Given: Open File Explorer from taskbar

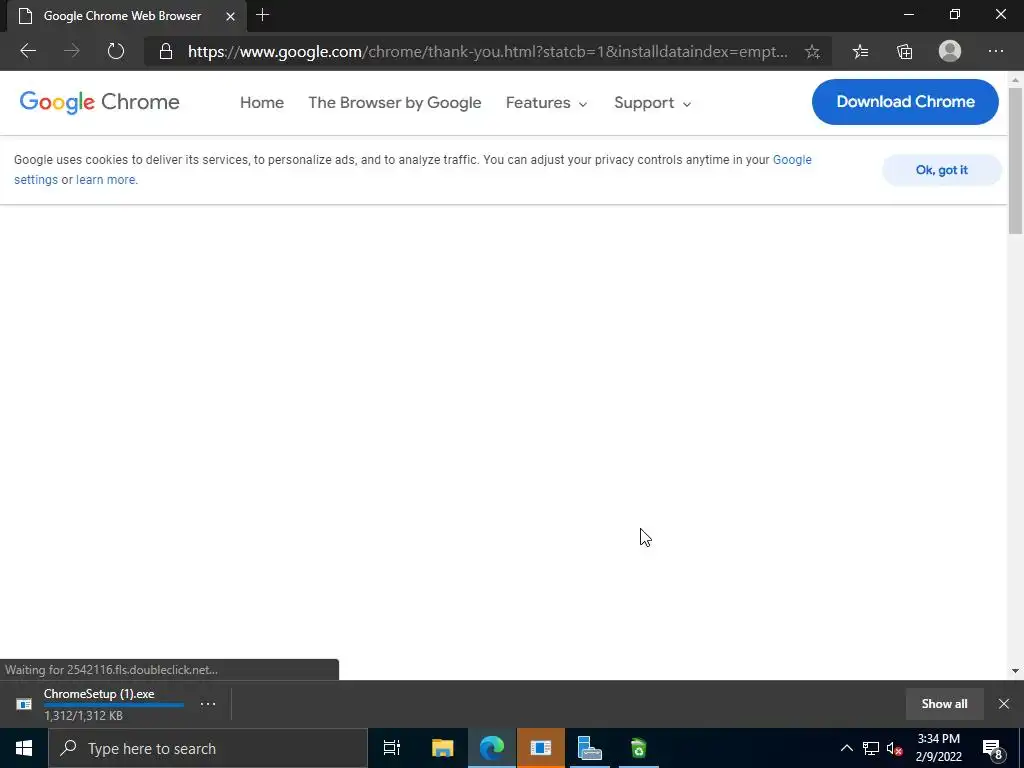Looking at the screenshot, I should pos(442,748).
